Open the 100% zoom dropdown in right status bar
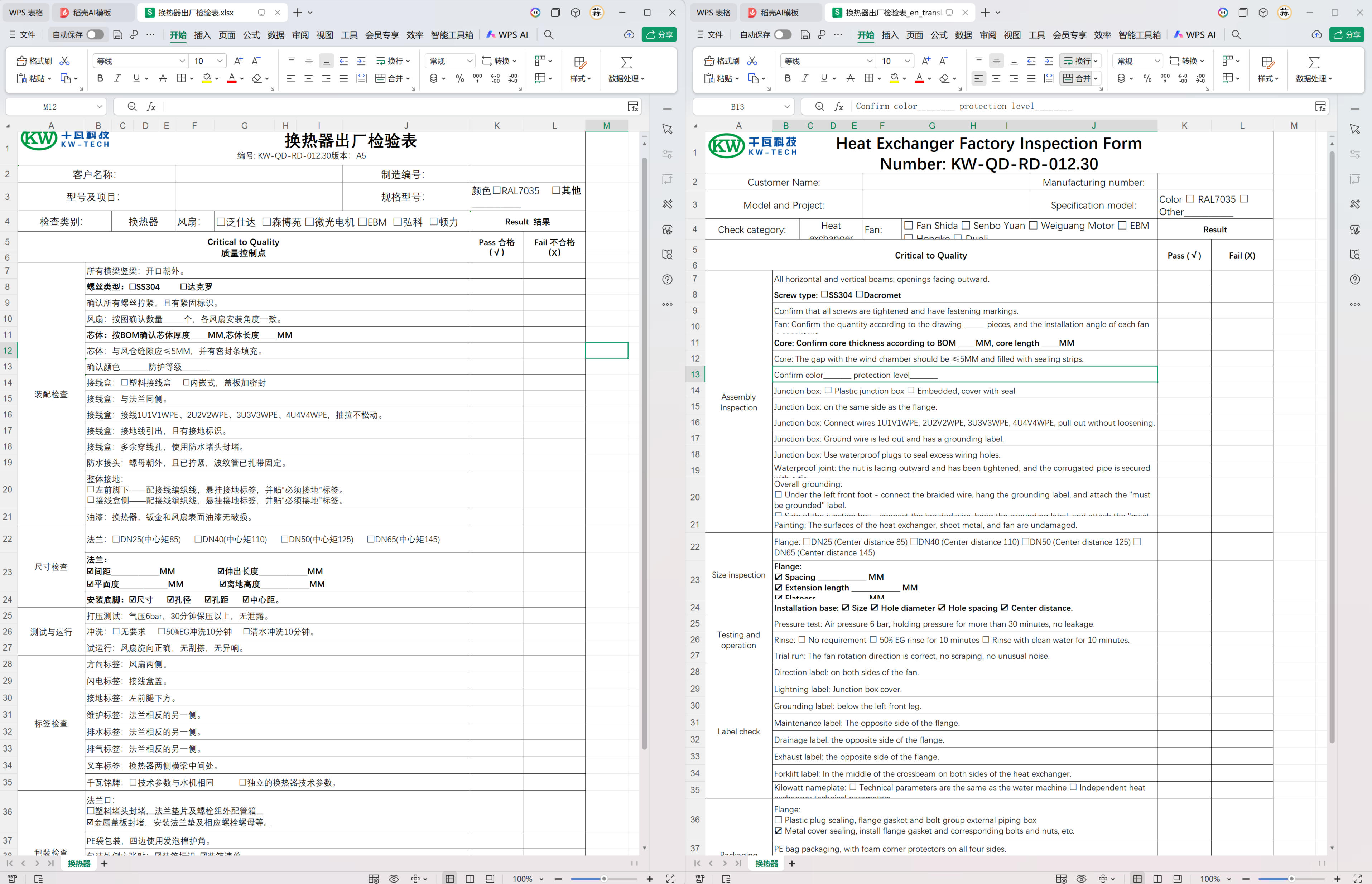 click(x=1228, y=879)
